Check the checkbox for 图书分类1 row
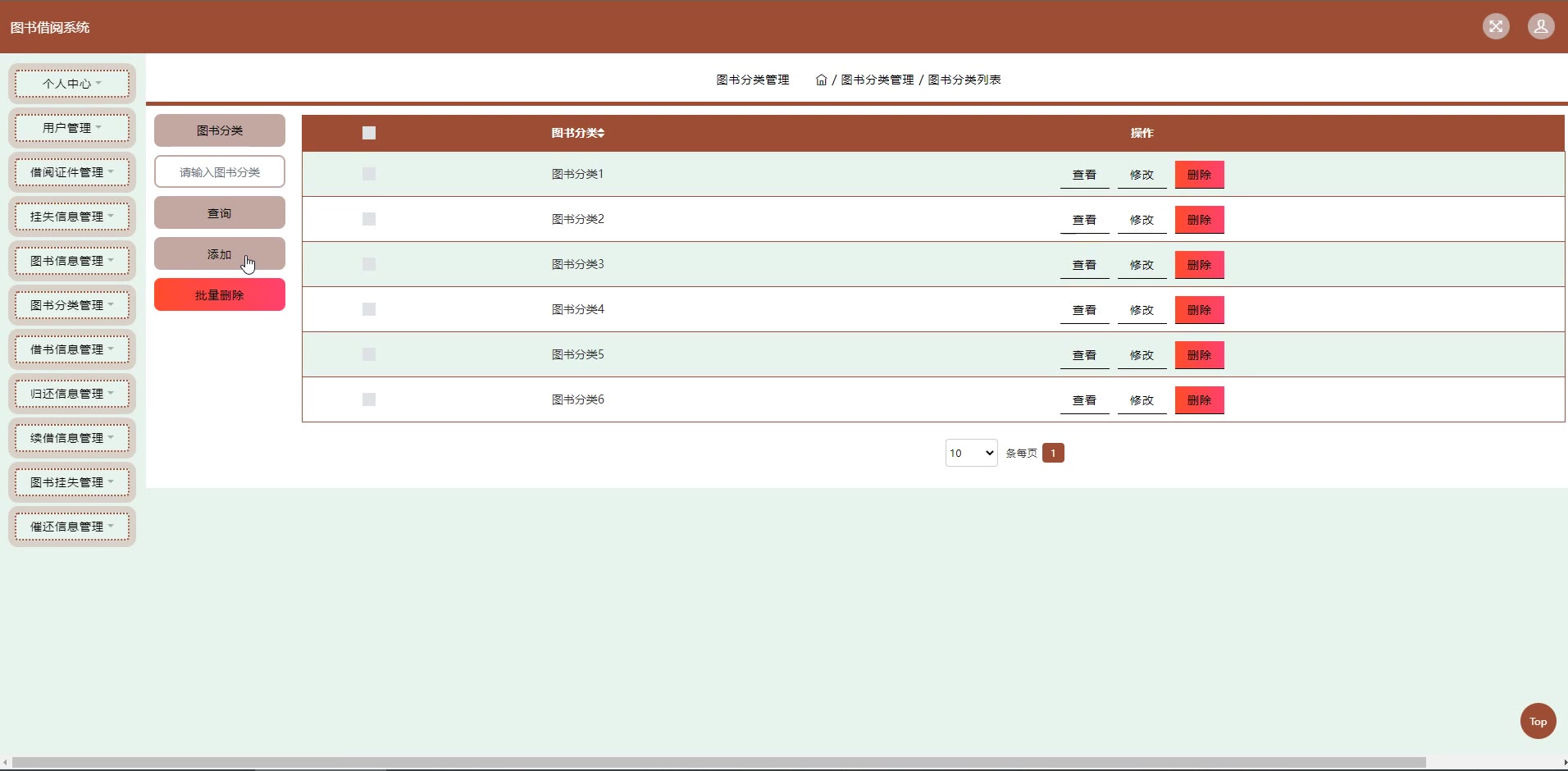1568x771 pixels. (369, 174)
